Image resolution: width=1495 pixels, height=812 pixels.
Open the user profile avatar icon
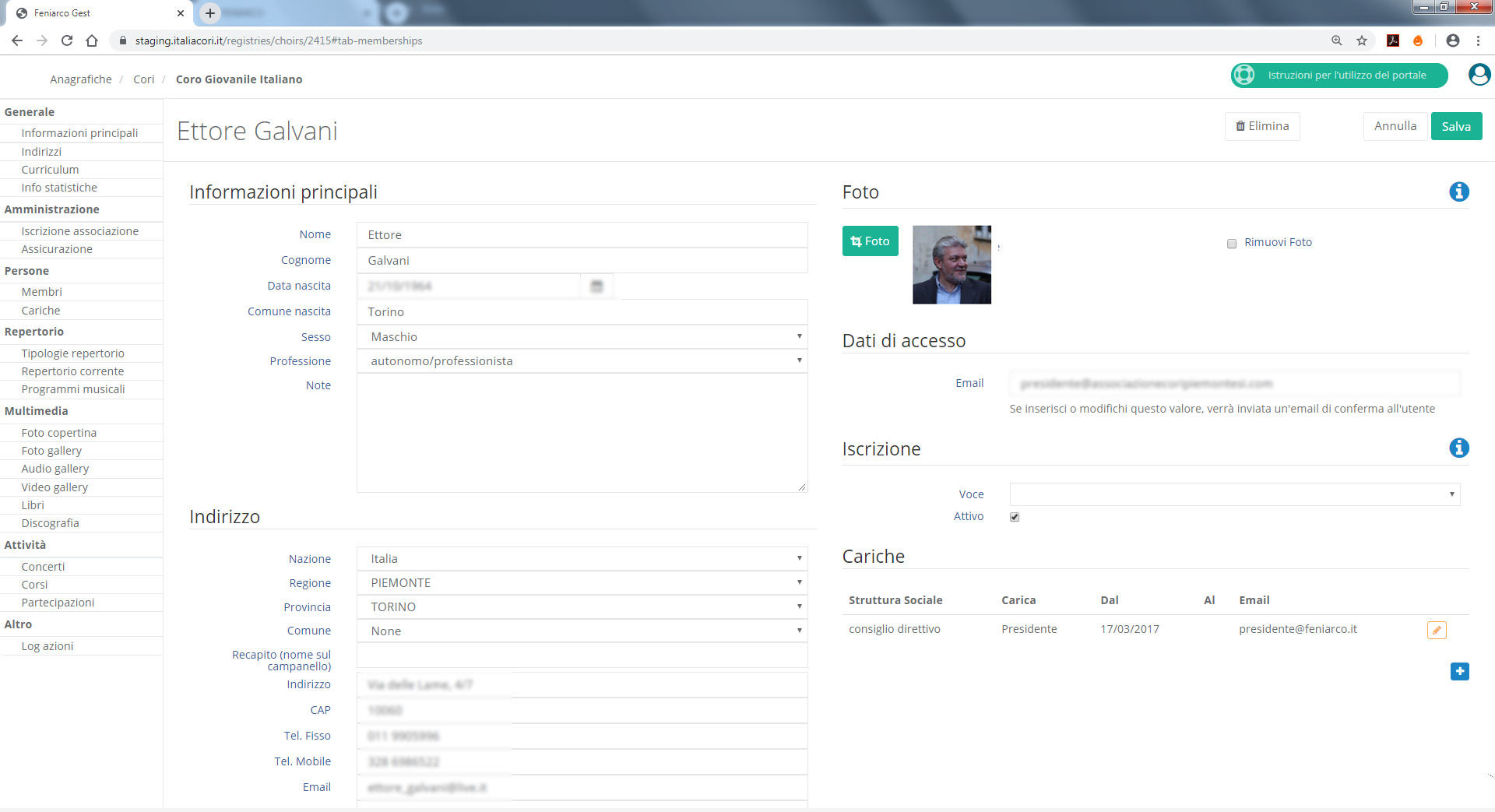tap(1479, 75)
